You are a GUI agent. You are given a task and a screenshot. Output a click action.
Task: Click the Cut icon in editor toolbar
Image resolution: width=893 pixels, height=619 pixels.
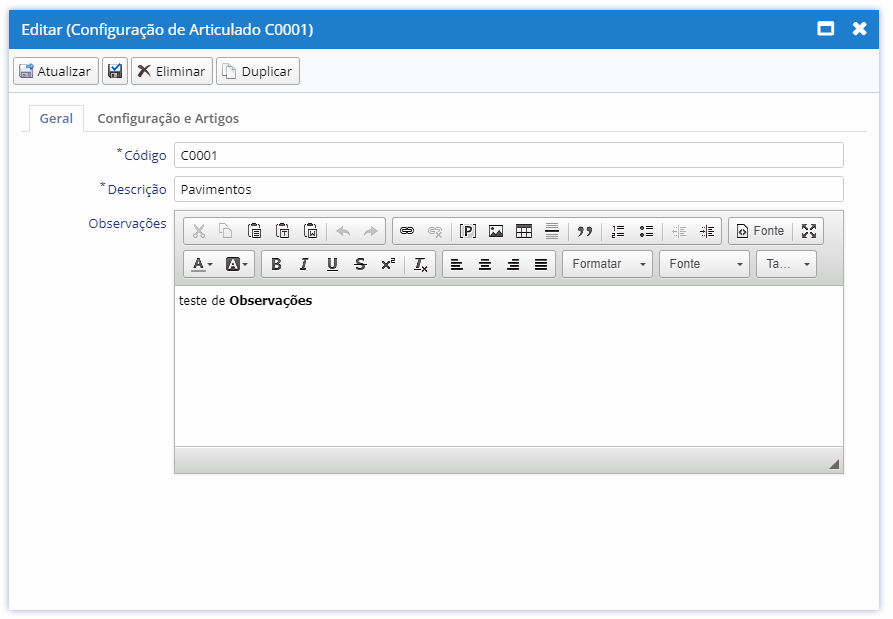click(198, 231)
